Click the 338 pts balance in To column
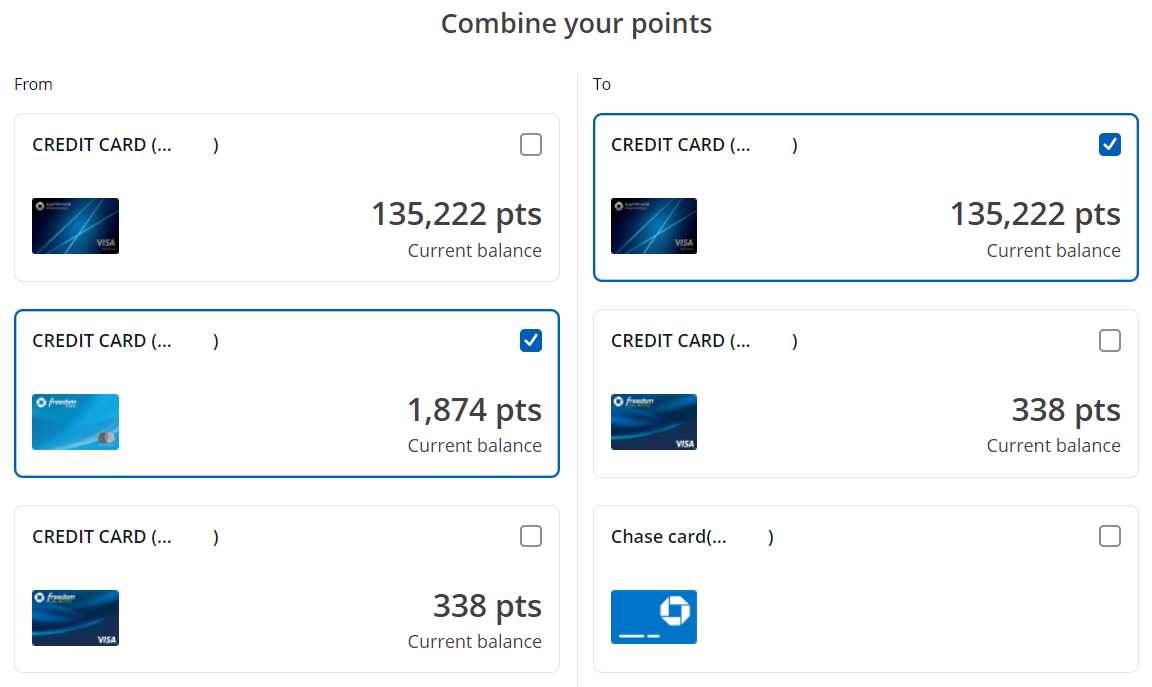This screenshot has height=687, width=1152. pyautogui.click(x=1066, y=410)
